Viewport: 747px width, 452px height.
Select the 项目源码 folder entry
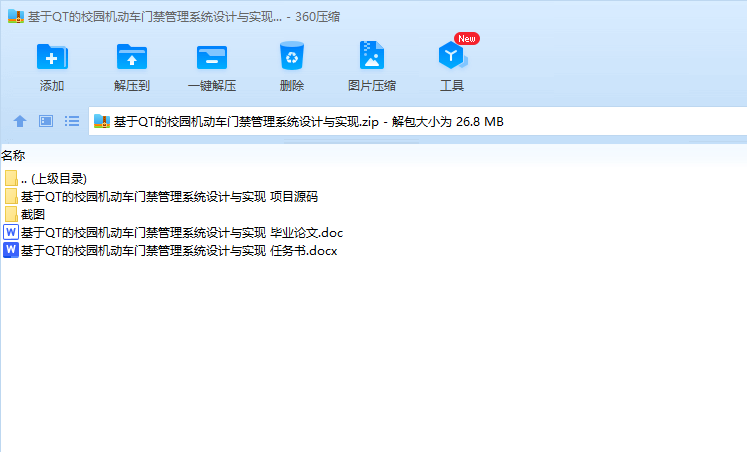161,197
